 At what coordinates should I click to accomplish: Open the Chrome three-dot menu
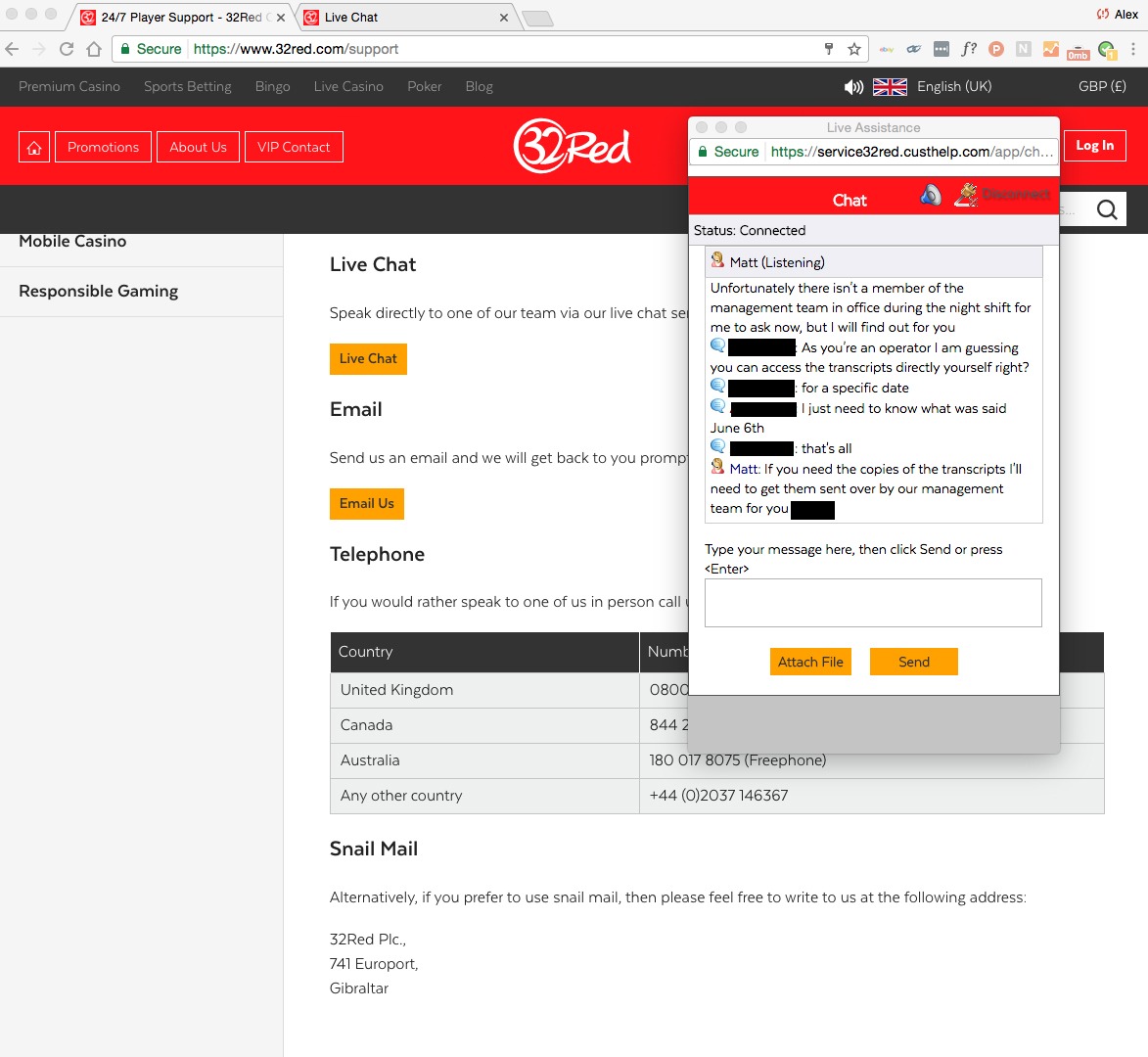coord(1133,49)
